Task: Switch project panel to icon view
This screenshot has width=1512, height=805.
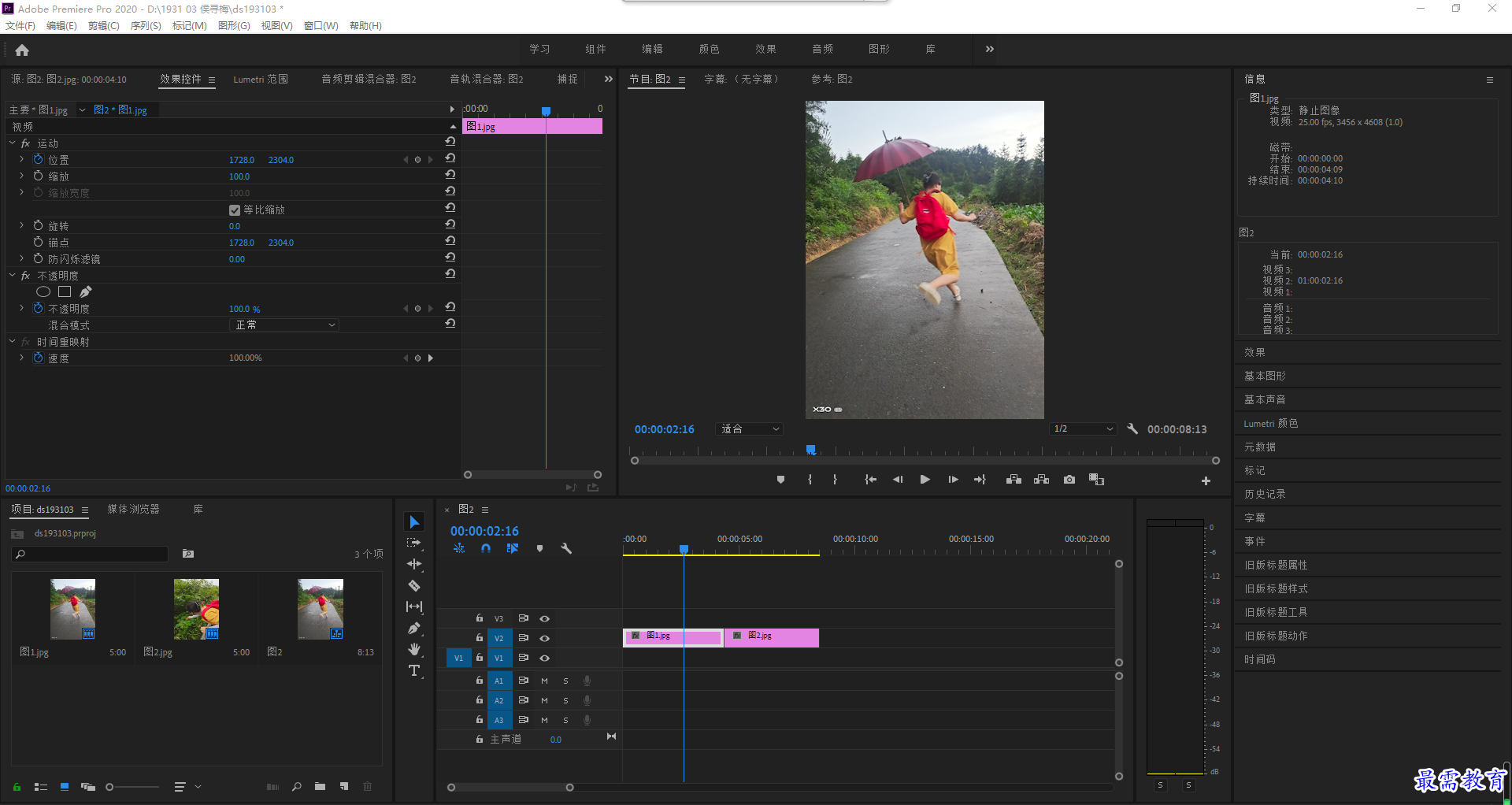Action: click(65, 787)
